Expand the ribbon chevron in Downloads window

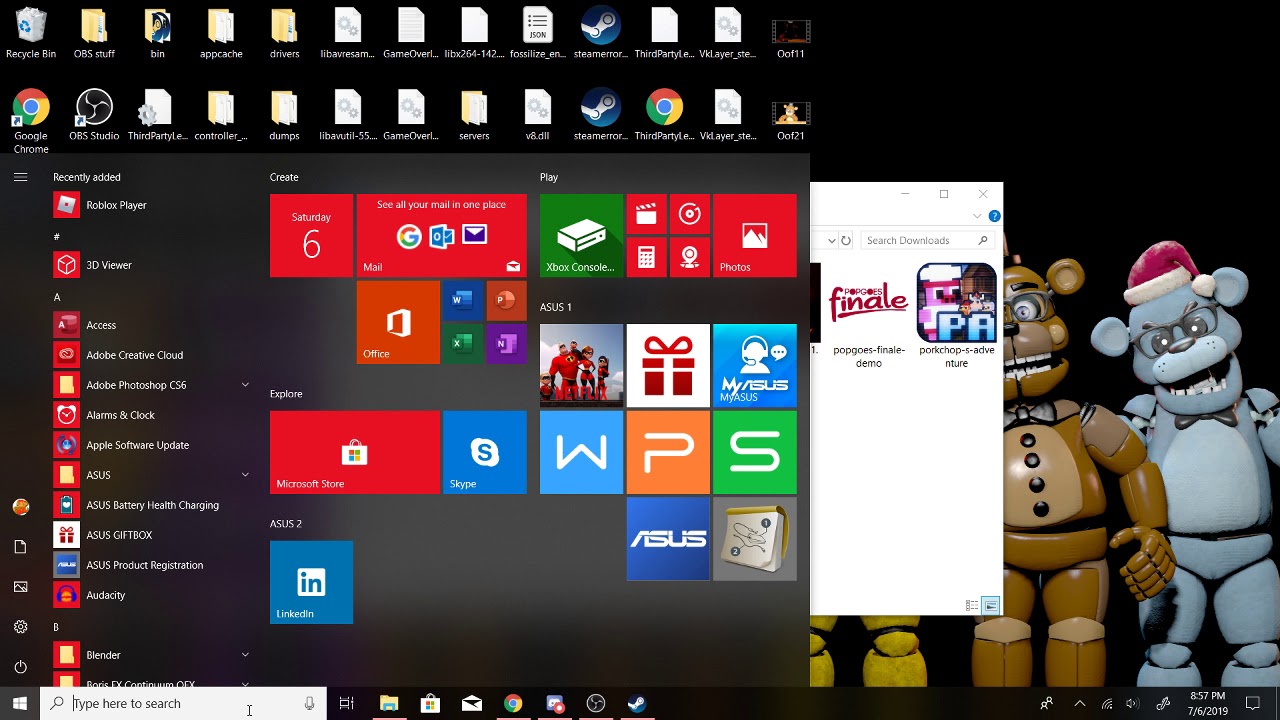click(x=977, y=216)
